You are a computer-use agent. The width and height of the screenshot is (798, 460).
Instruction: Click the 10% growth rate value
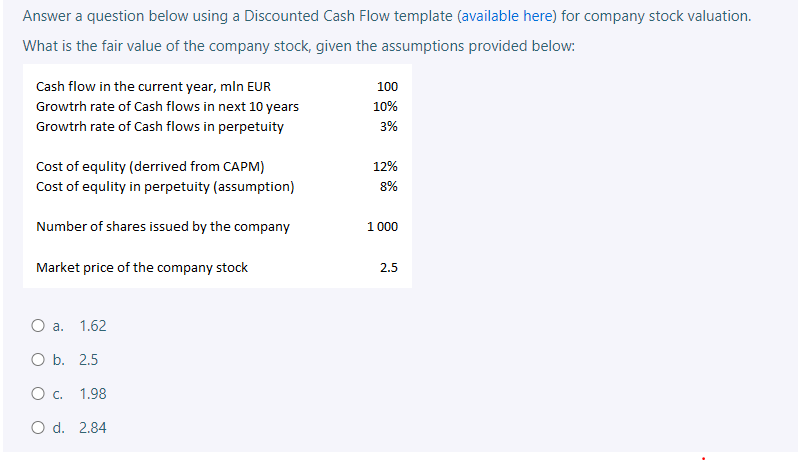tap(385, 107)
